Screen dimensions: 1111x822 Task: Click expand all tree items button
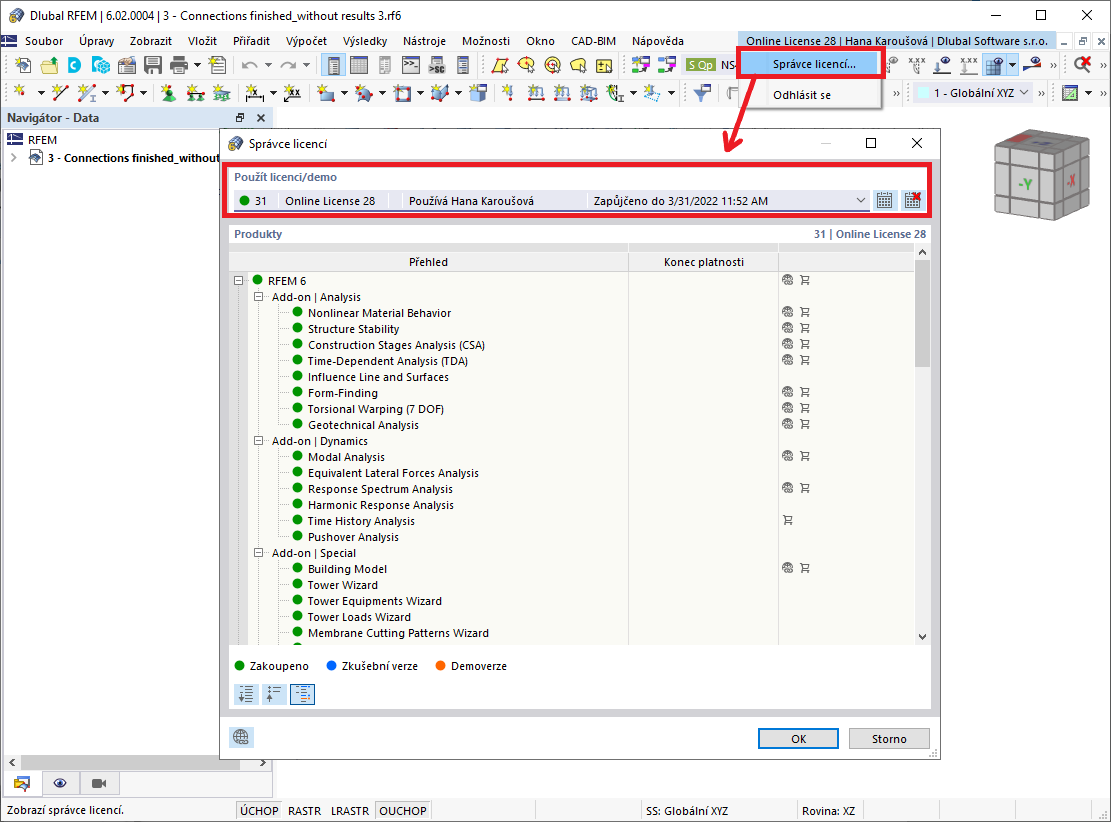coord(246,694)
